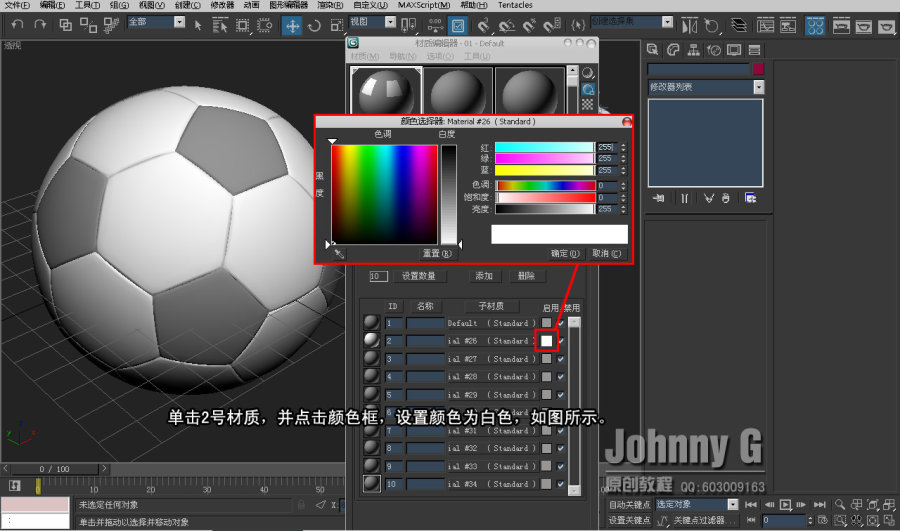Image resolution: width=900 pixels, height=531 pixels.
Task: Open the Modify command panel tab
Action: (673, 50)
